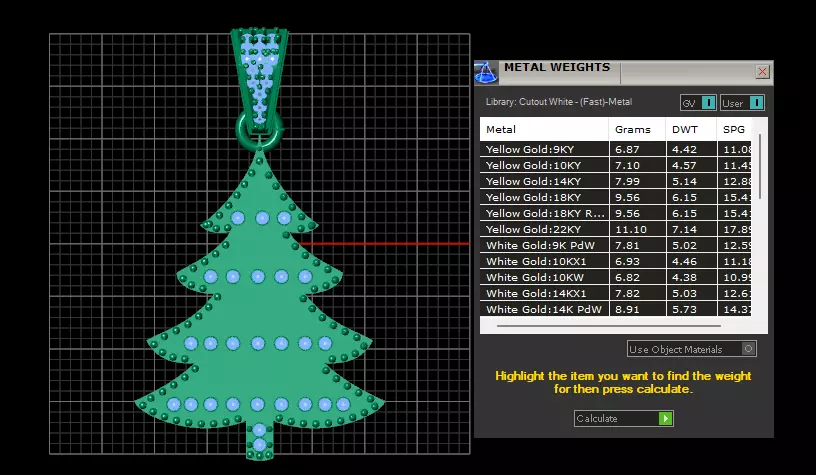The image size is (816, 475).
Task: Click the 7.99 grams cell
Action: 637,182
